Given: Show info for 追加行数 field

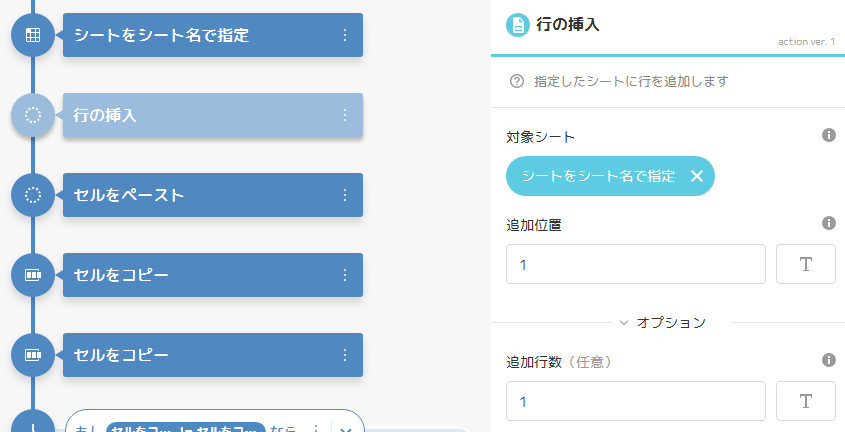Looking at the screenshot, I should [828, 361].
